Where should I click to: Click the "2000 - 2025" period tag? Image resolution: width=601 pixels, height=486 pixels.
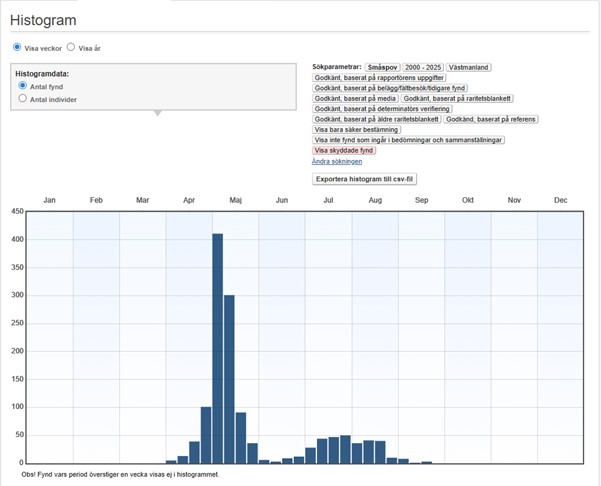(422, 67)
